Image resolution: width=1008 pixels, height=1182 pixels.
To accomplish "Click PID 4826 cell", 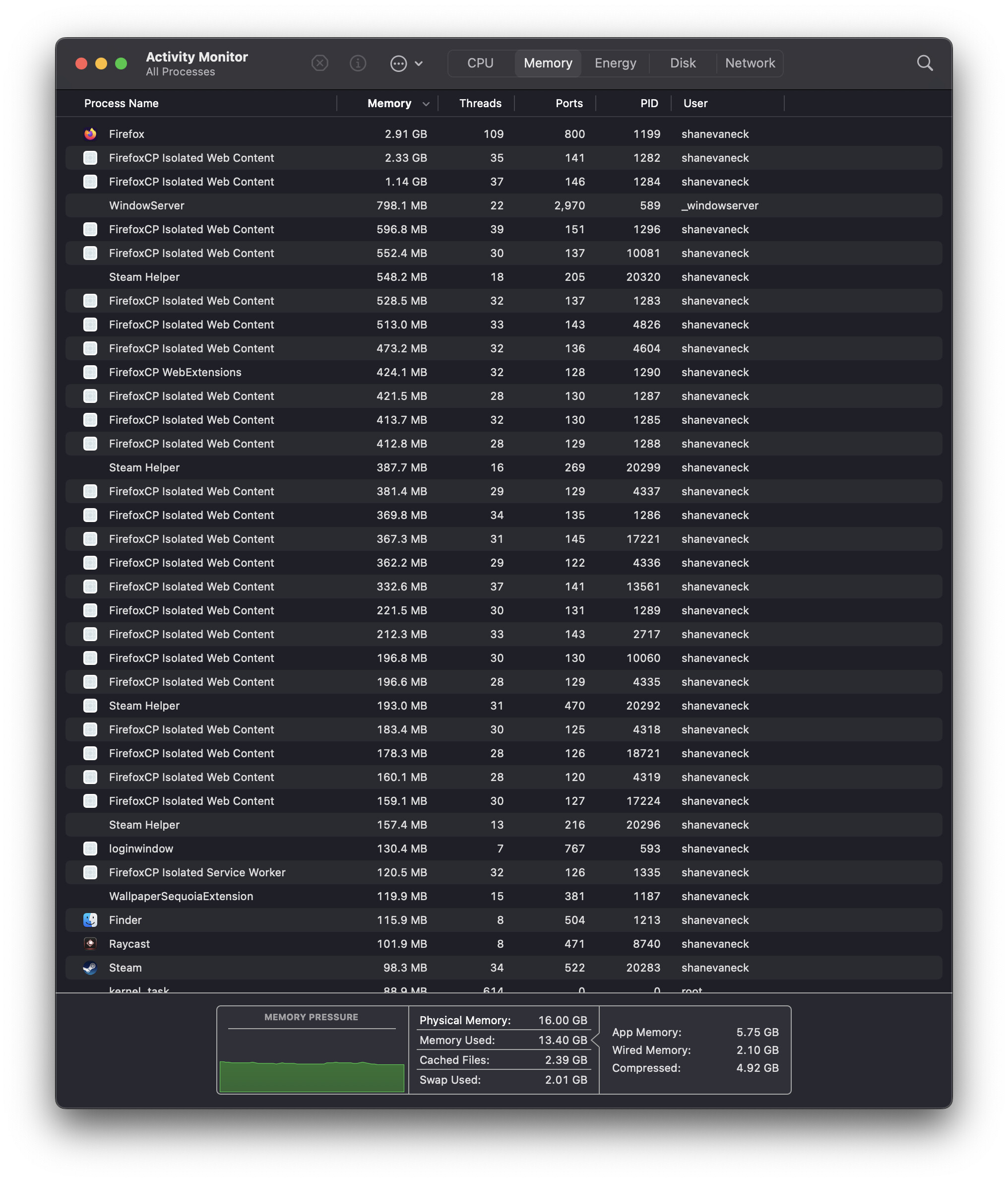I will coord(646,325).
